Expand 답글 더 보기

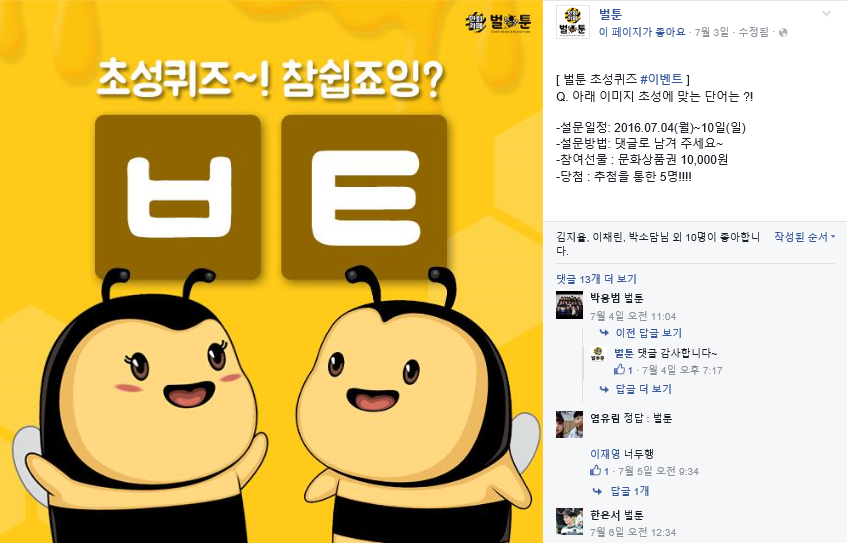coord(643,389)
